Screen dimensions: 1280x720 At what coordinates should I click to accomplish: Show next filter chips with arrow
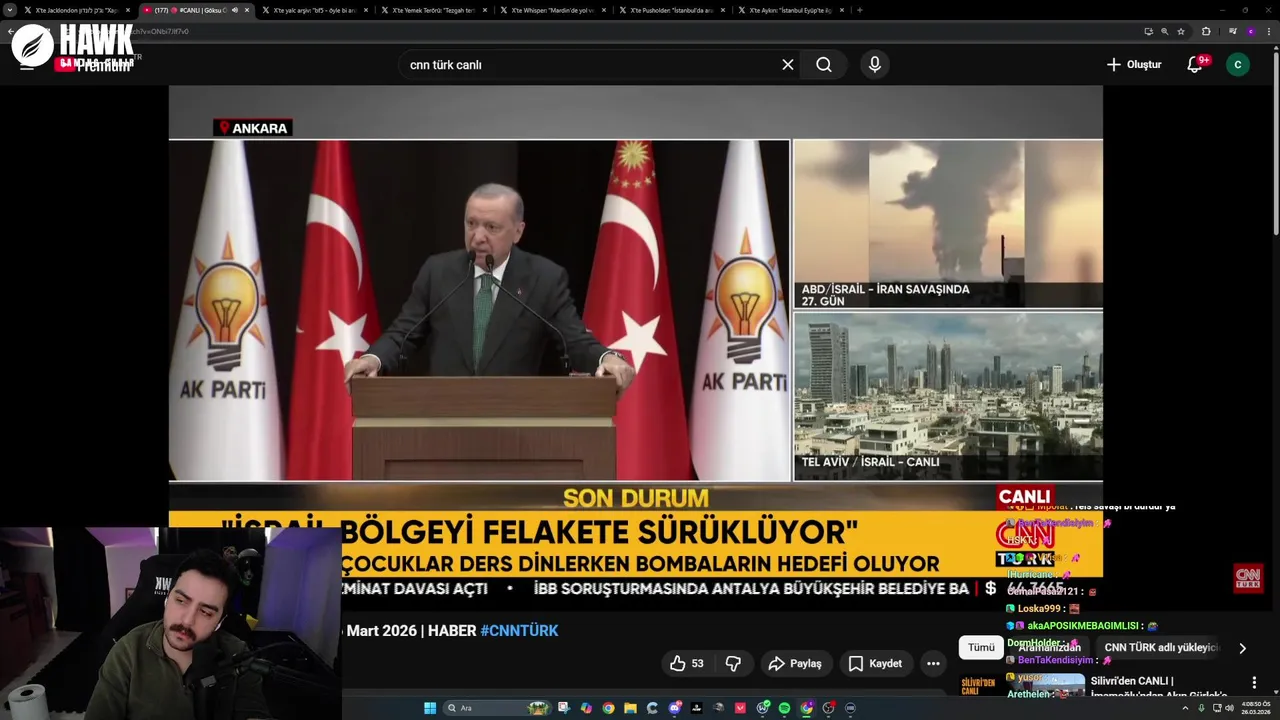click(x=1242, y=648)
